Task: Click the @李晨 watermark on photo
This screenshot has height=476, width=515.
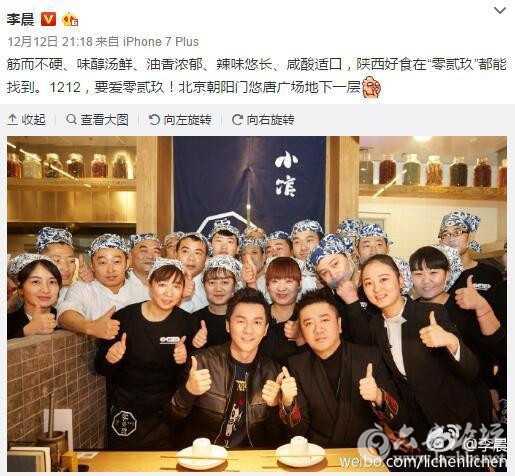Action: 486,444
